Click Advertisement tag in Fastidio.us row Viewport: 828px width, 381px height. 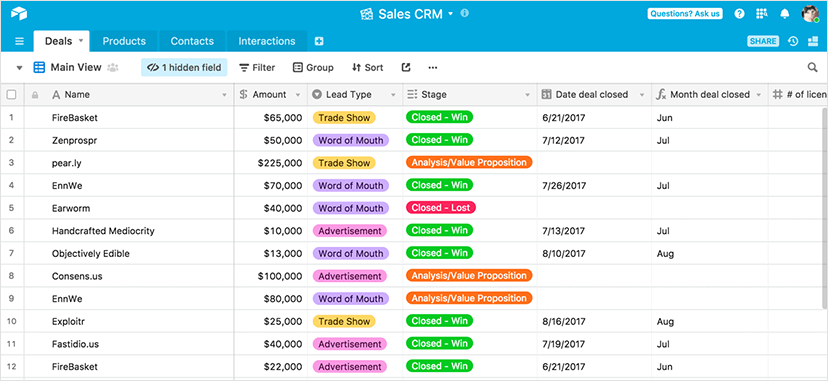tap(350, 344)
